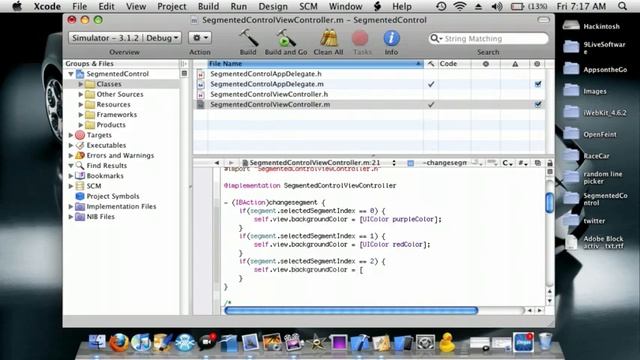Open the C class popup in editor bar
Viewport: 640px width, 360px height.
pos(508,163)
